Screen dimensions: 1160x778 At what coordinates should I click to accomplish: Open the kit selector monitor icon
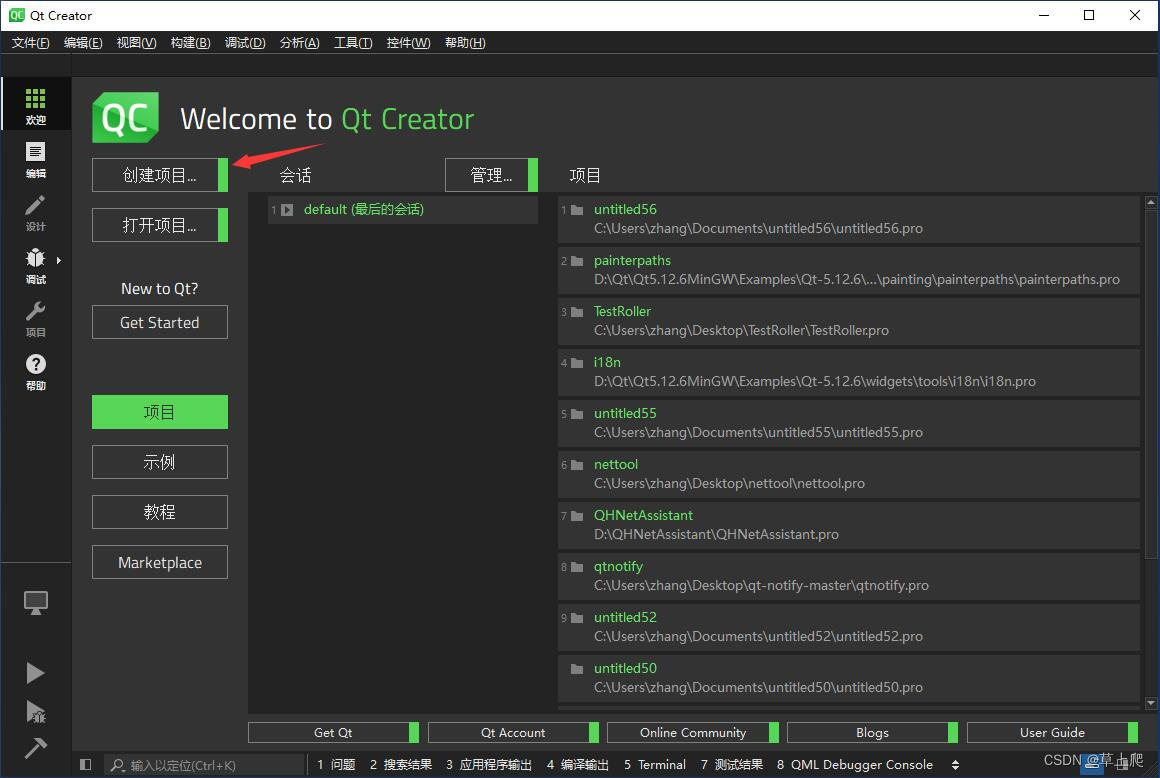35,602
